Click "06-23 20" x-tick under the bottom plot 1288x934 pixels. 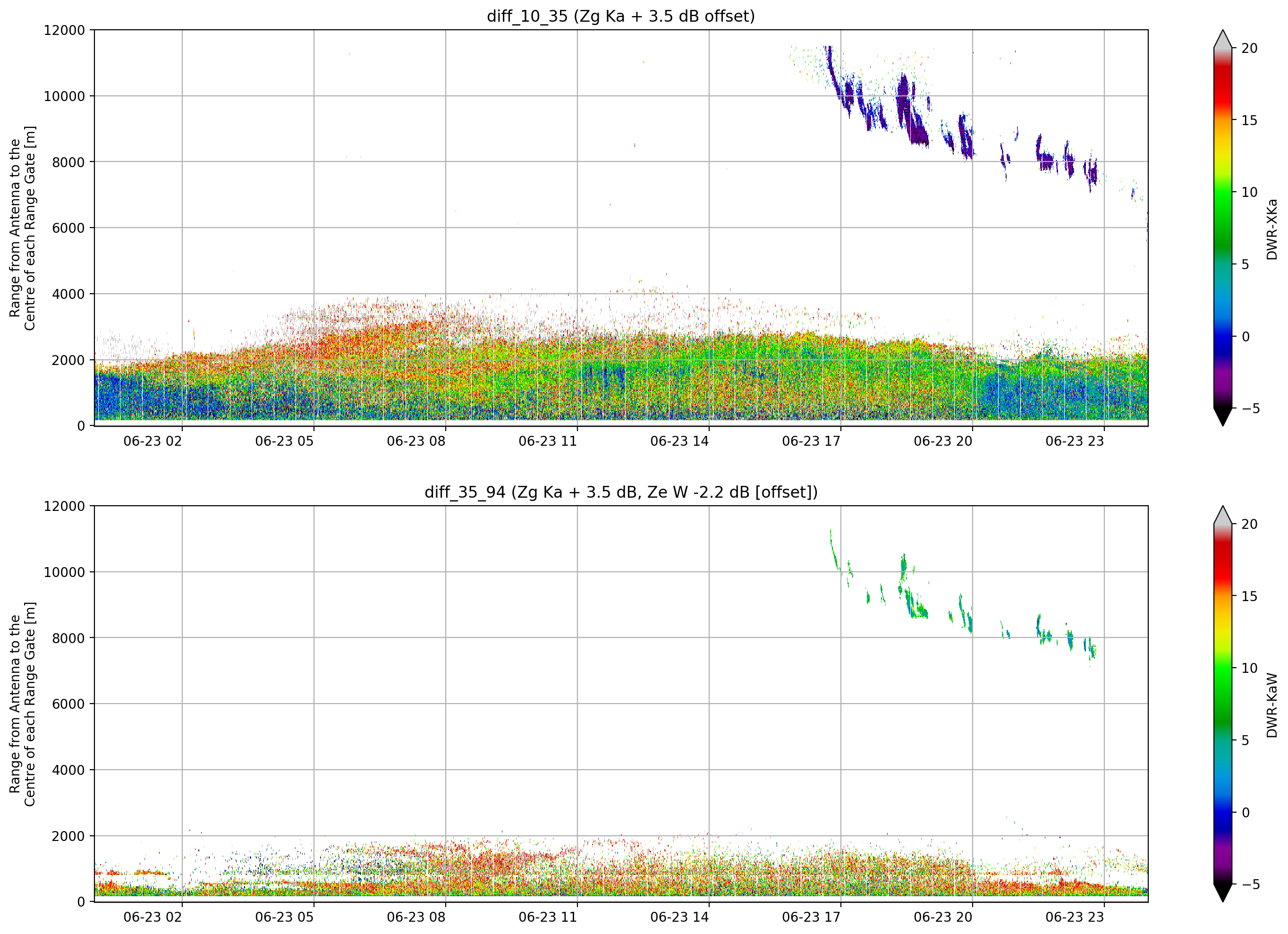click(x=943, y=917)
